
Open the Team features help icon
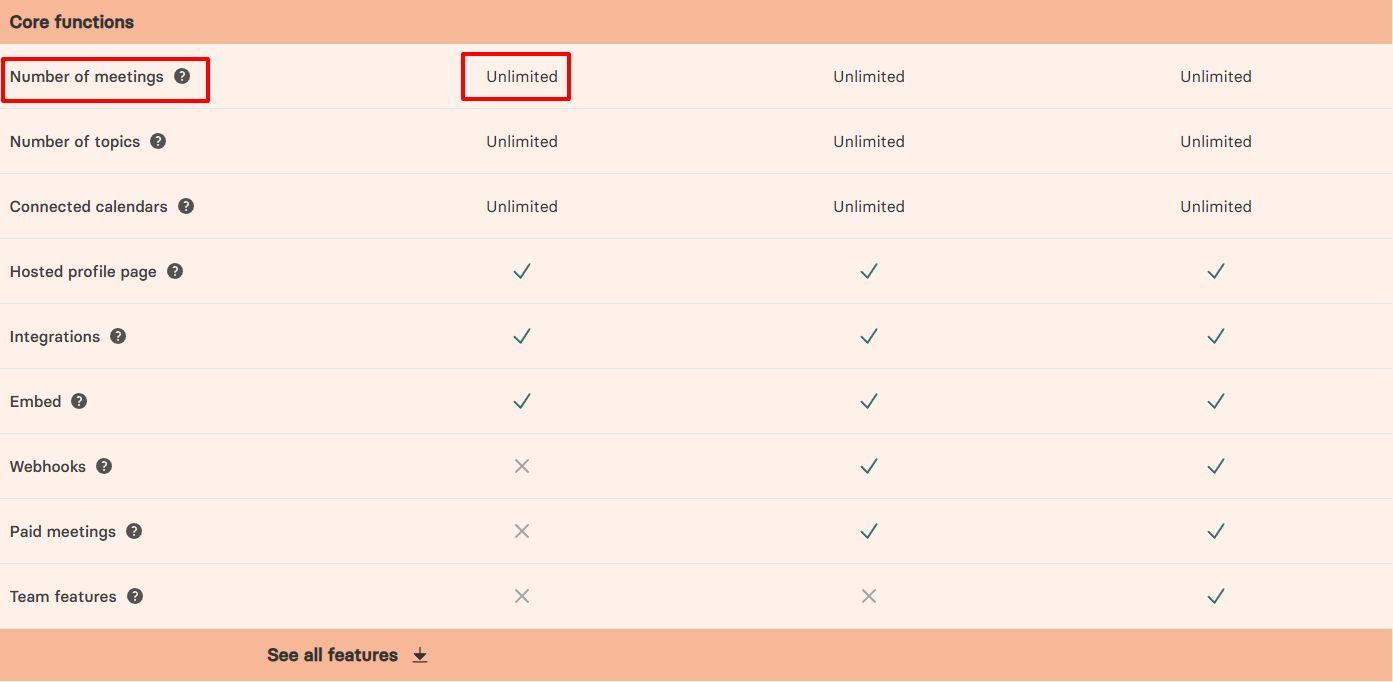click(135, 596)
